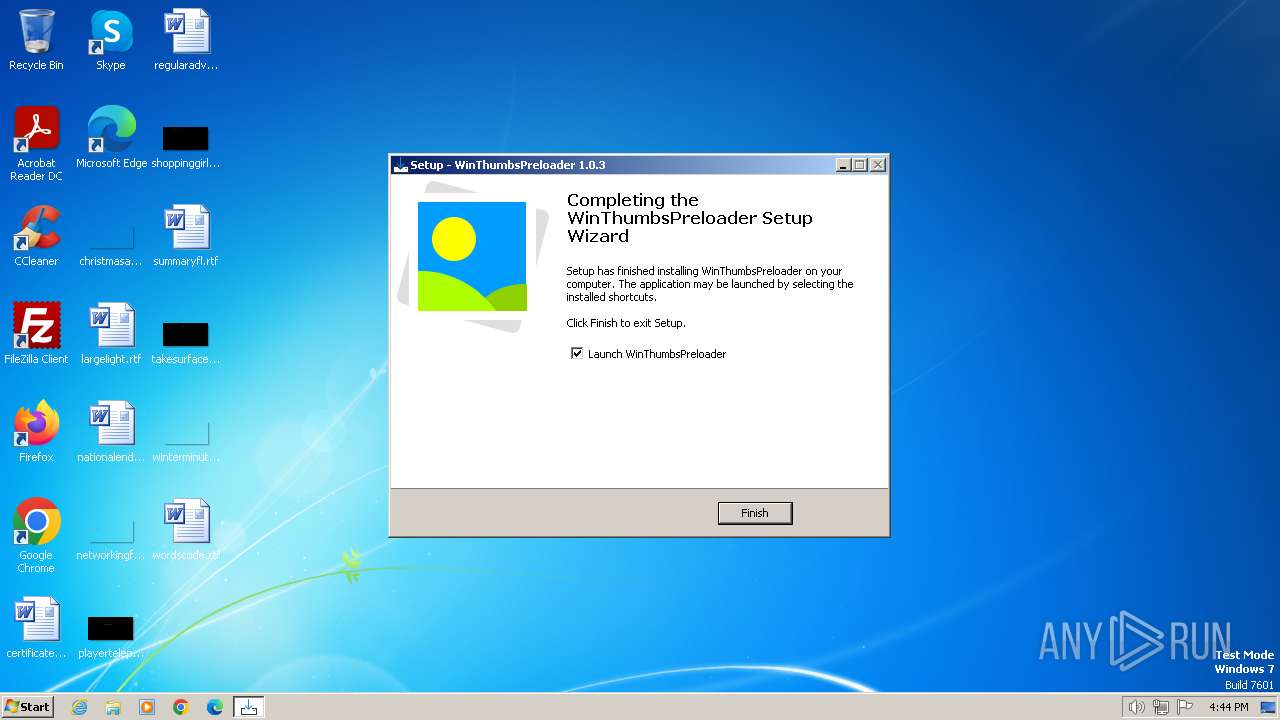Select the CCleaner desktop shortcut
Screen dimensions: 1280x720
(36, 236)
